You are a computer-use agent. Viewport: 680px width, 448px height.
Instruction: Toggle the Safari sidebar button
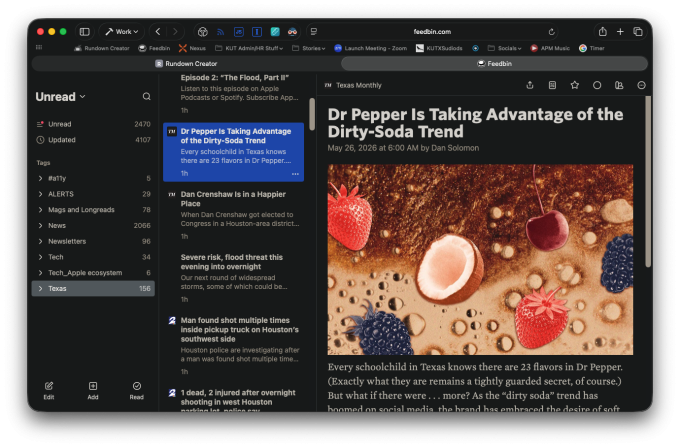click(85, 32)
